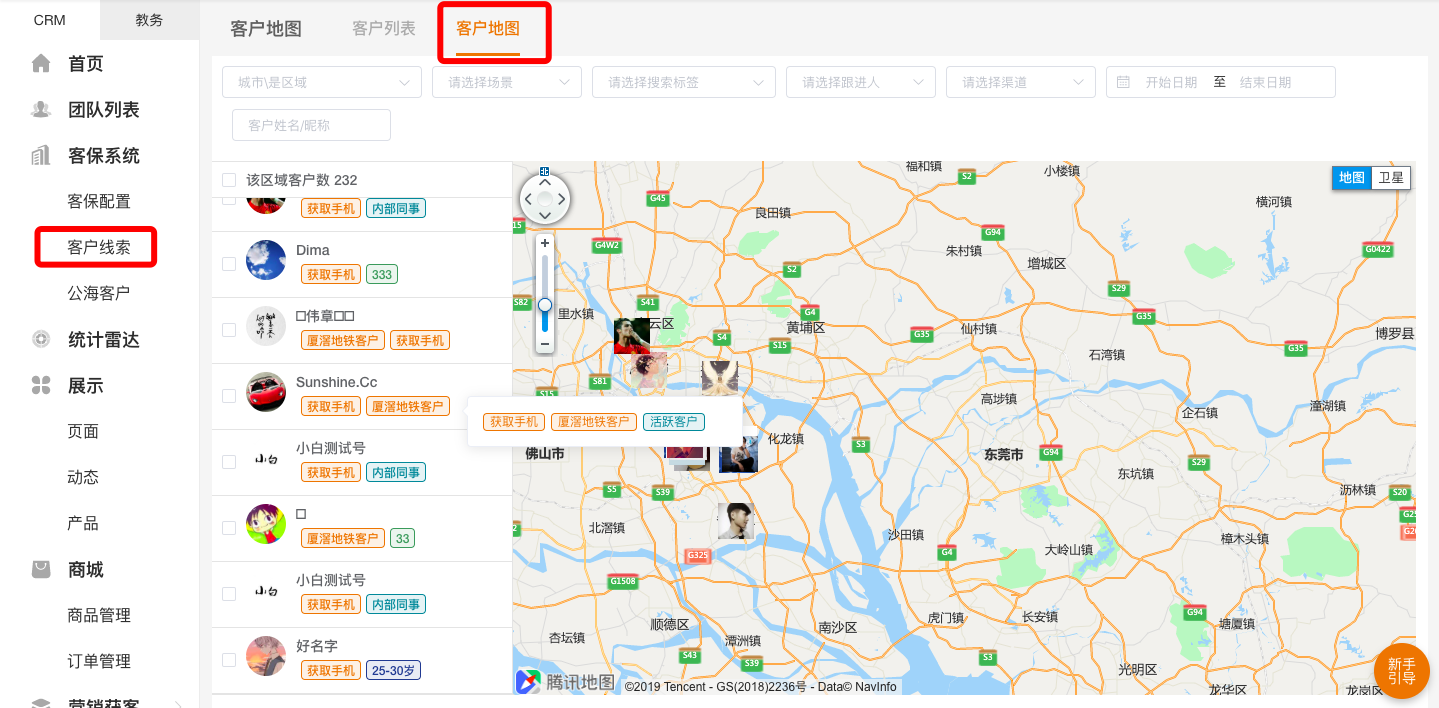Viewport: 1439px width, 708px height.
Task: Zoom in map with plus button
Action: 545,243
